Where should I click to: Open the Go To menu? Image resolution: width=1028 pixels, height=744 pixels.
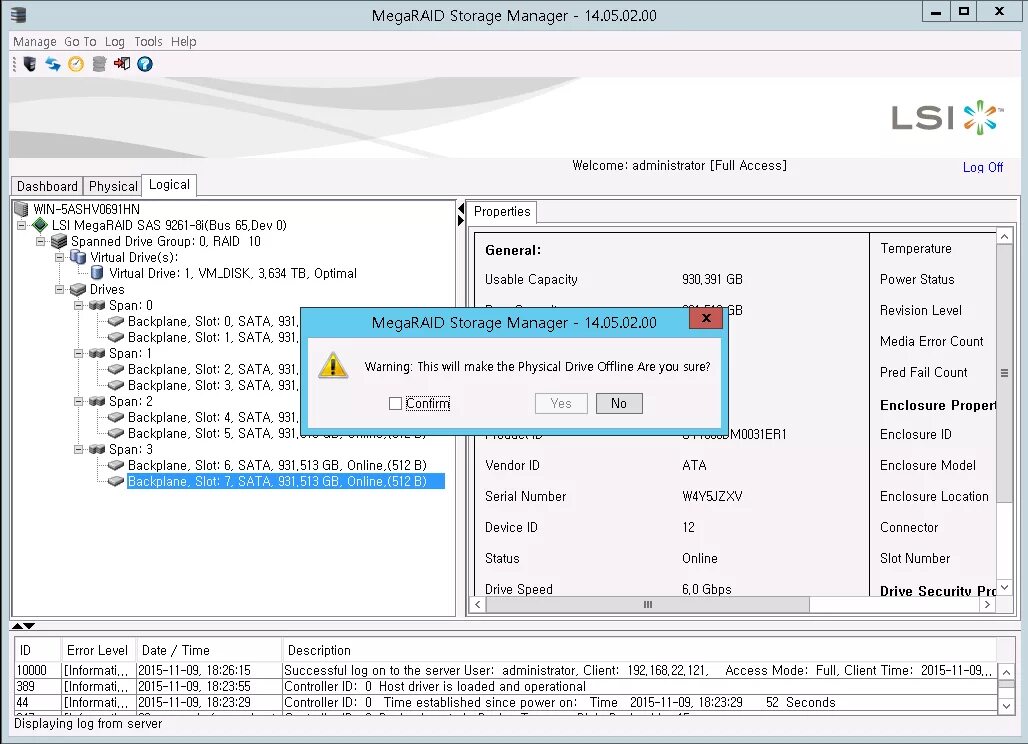(x=80, y=41)
